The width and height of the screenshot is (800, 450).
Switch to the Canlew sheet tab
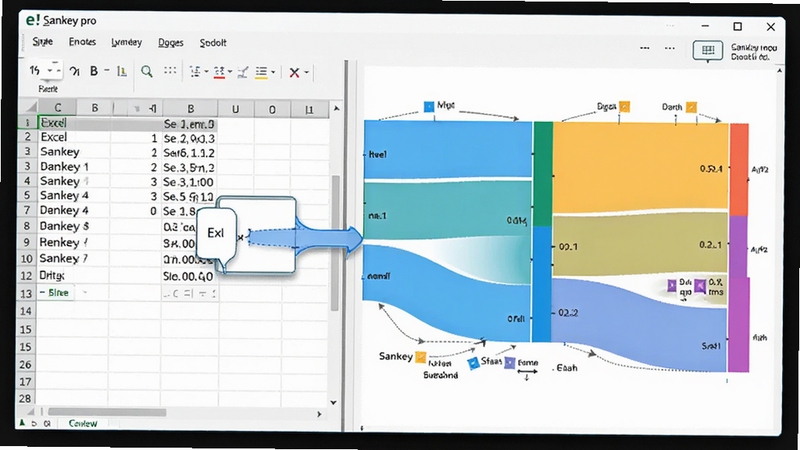pos(83,423)
